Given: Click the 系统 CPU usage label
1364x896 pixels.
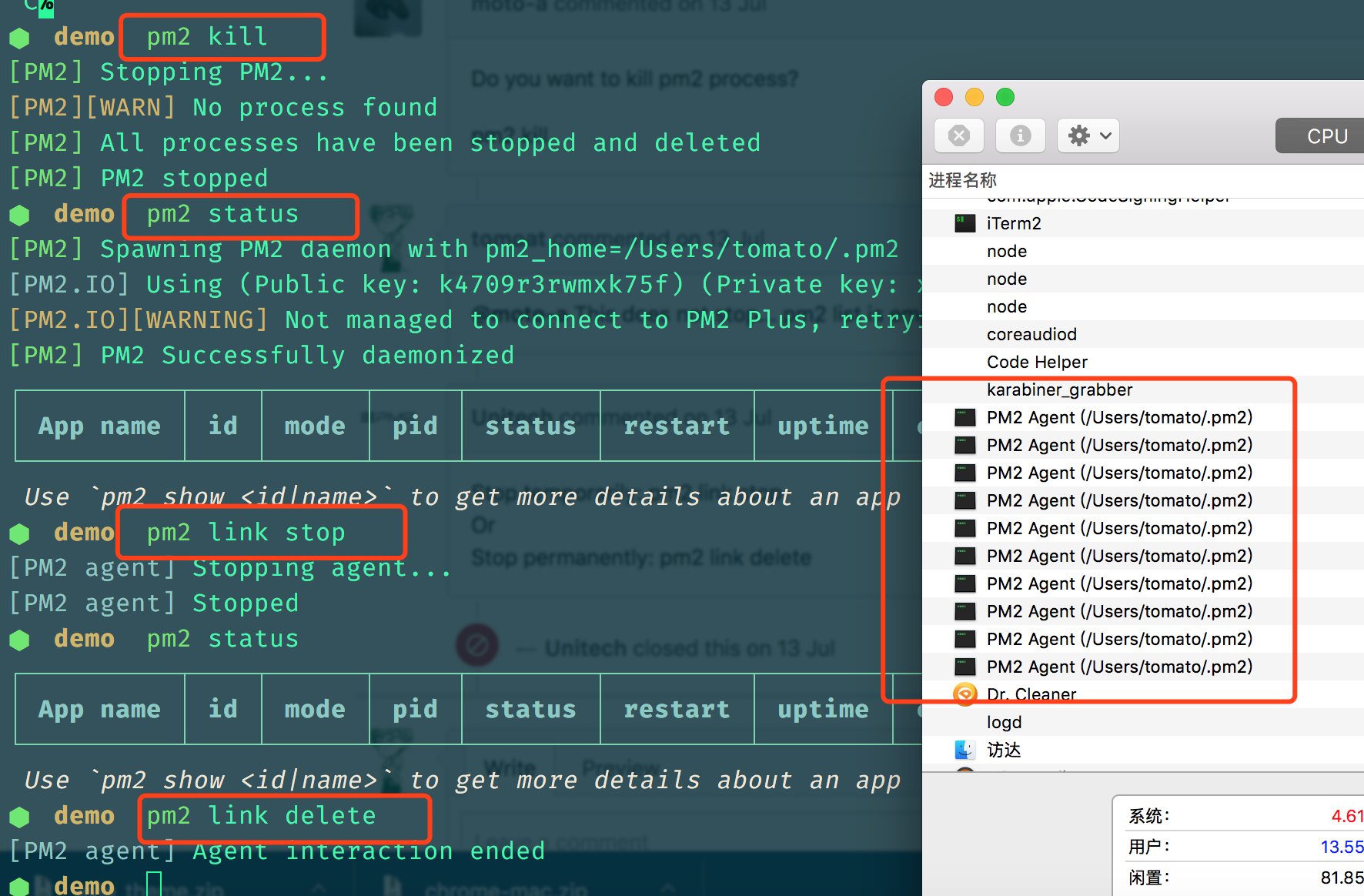Looking at the screenshot, I should point(1149,816).
